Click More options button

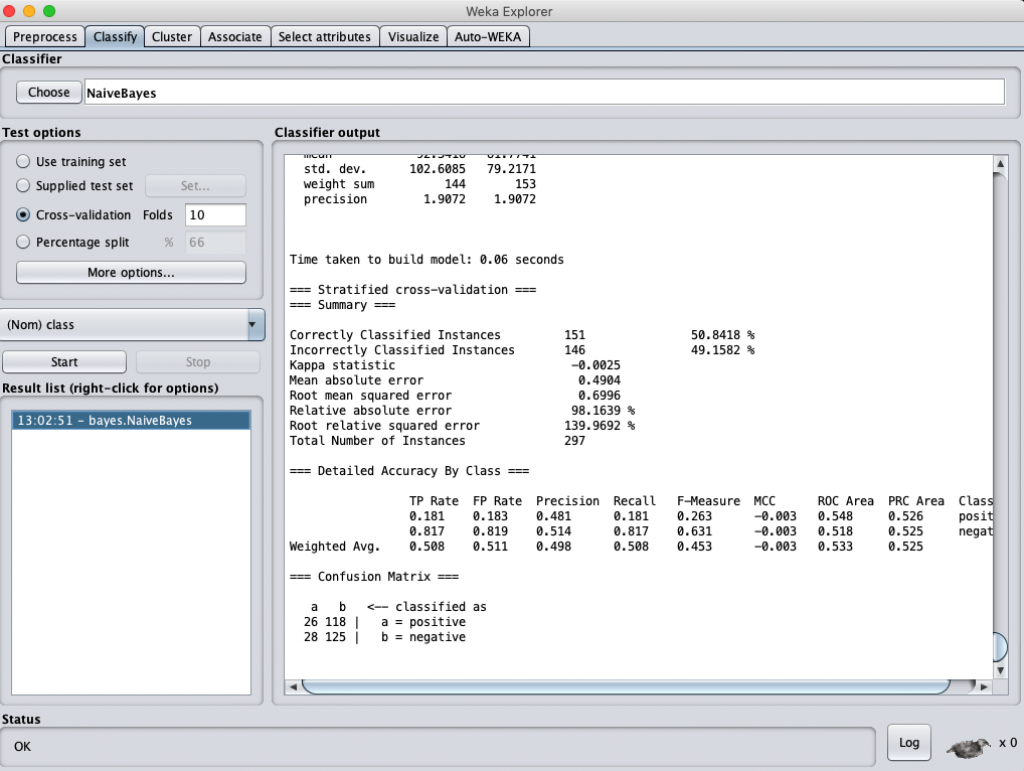pyautogui.click(x=131, y=272)
